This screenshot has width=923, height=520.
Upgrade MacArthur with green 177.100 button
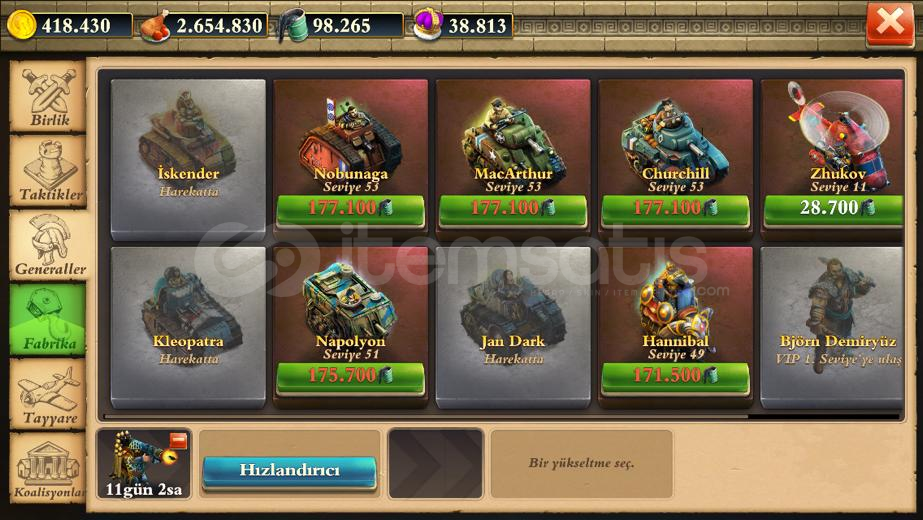(513, 209)
